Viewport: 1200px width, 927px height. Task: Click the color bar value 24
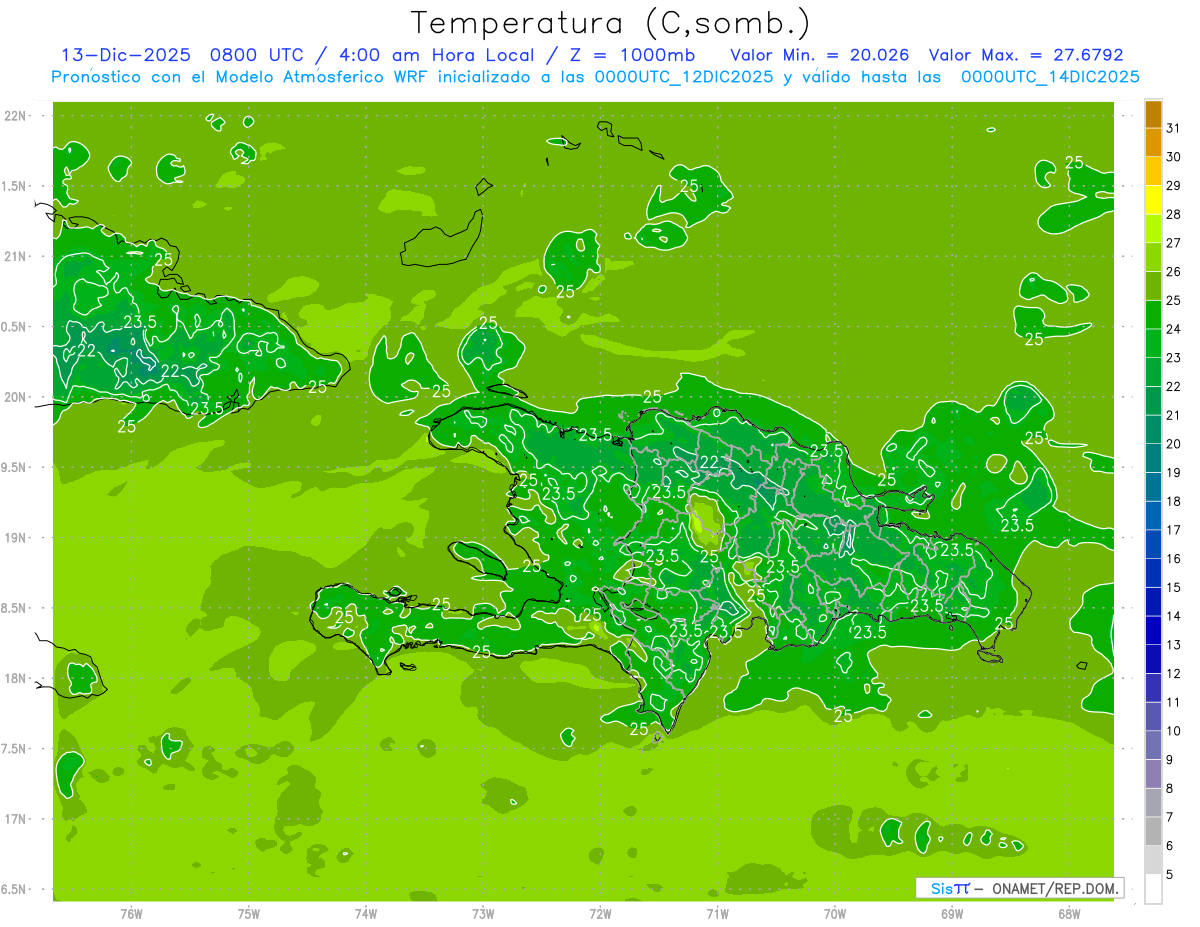[x=1173, y=329]
